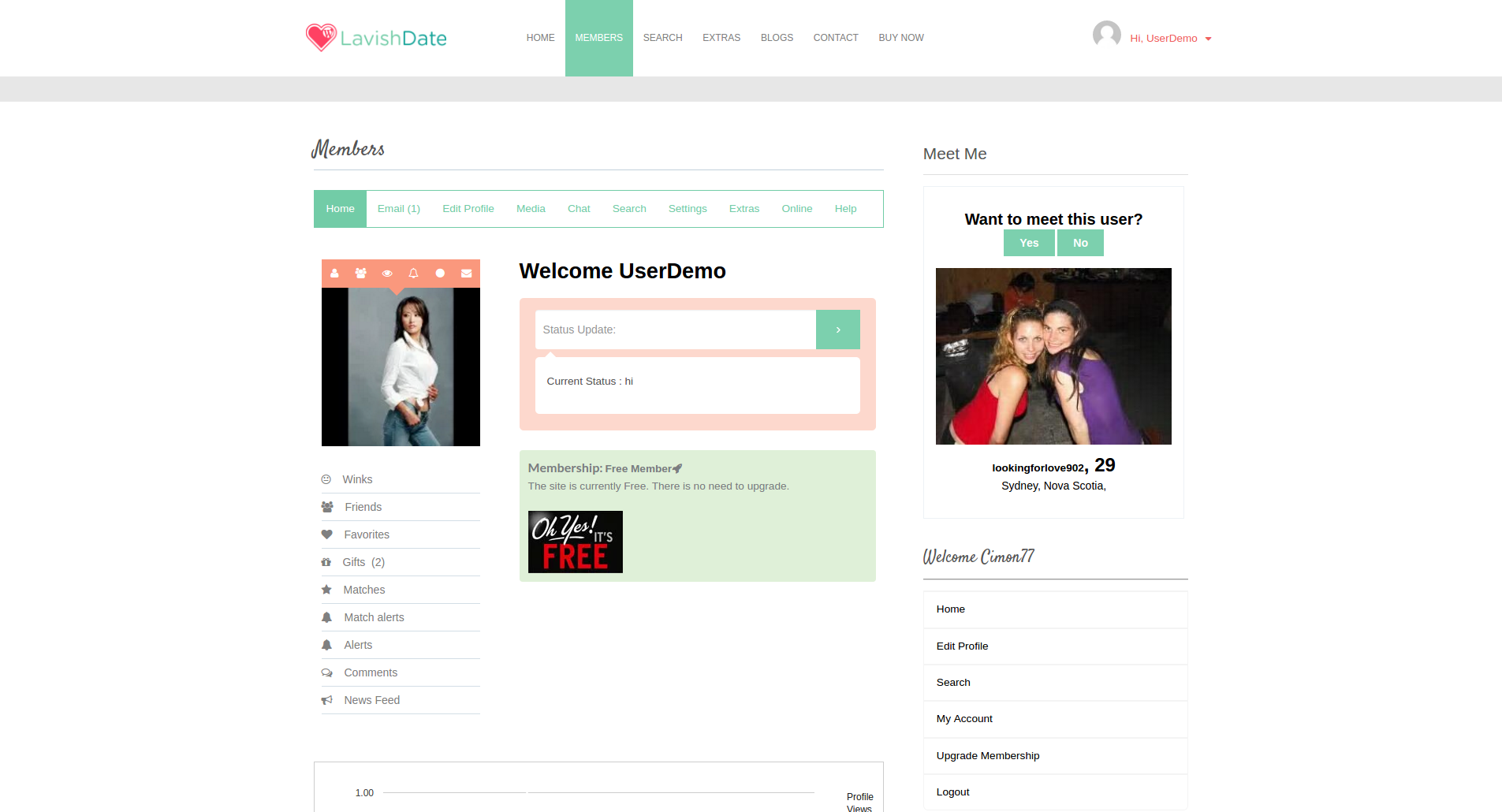Open the Comments link
Viewport: 1502px width, 812px height.
coord(371,672)
